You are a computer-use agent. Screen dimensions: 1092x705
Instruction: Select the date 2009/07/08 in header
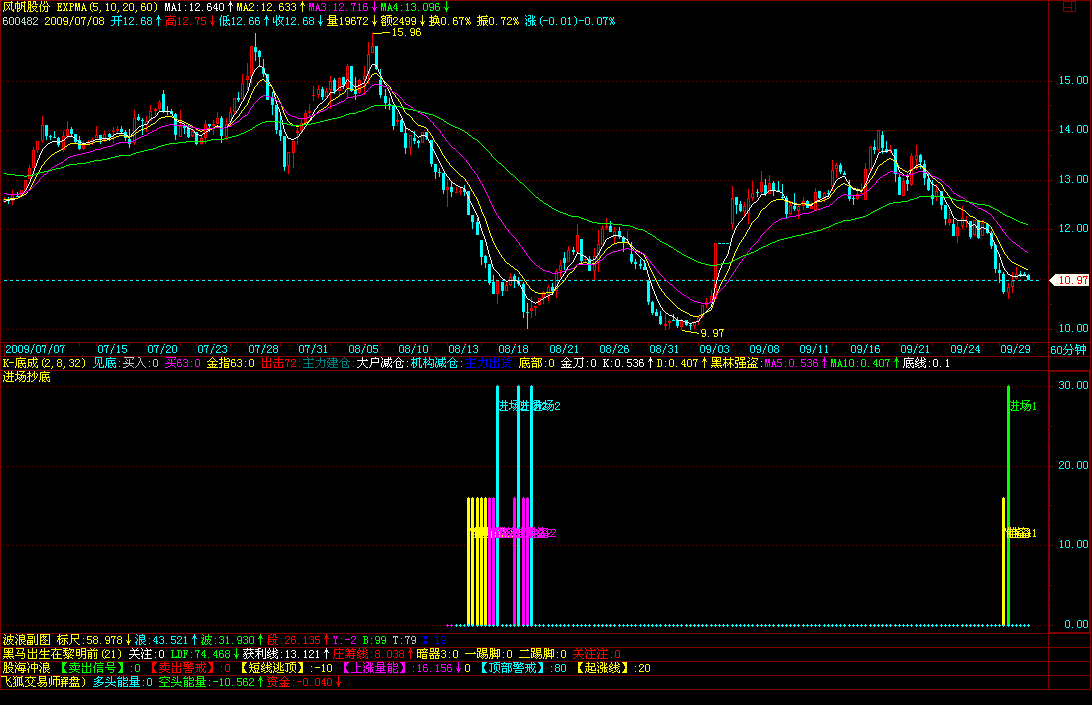click(x=75, y=21)
